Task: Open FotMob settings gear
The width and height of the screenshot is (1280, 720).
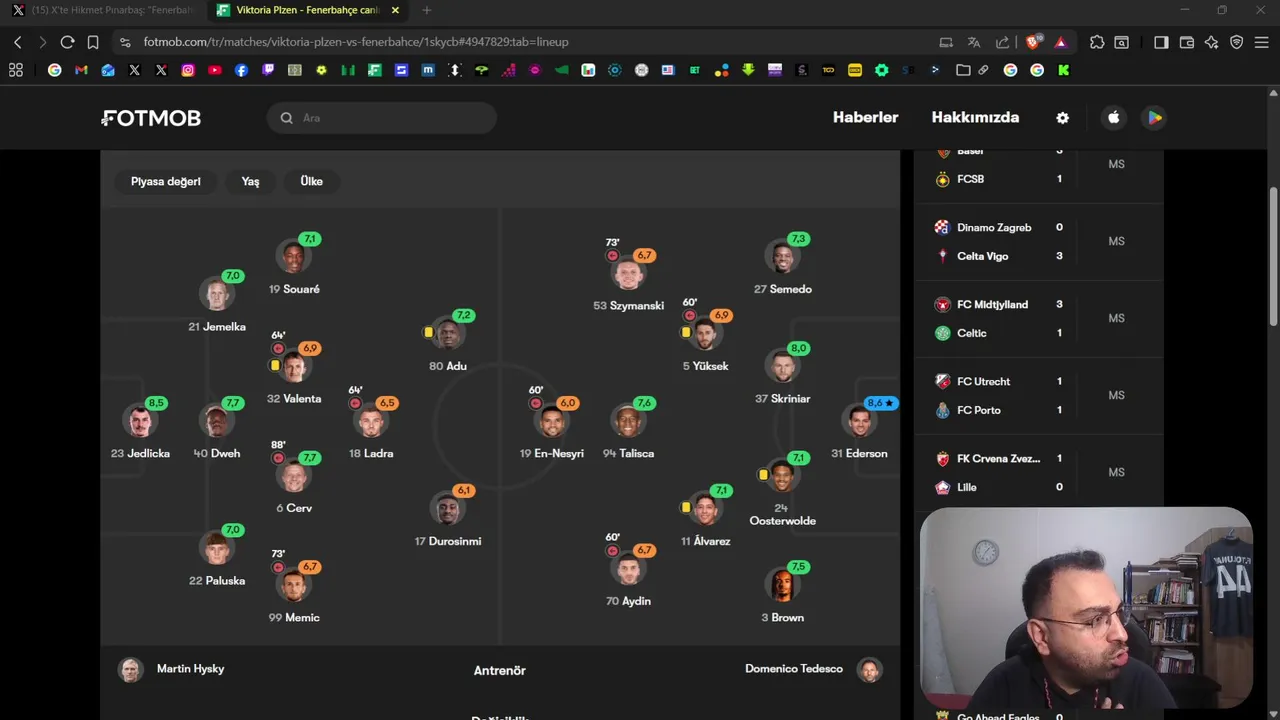Action: 1062,118
